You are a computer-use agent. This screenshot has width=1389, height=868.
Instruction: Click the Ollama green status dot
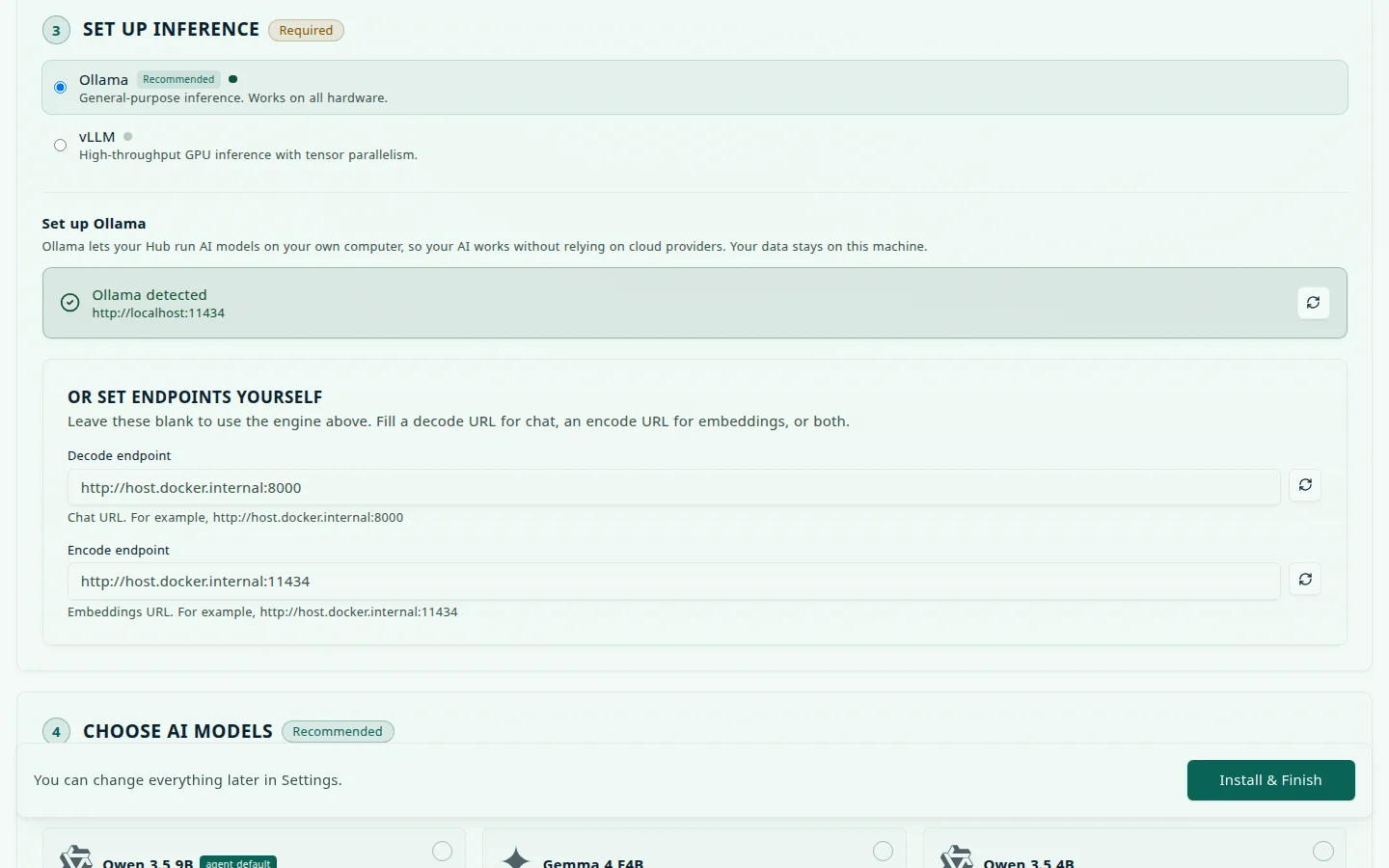point(232,79)
